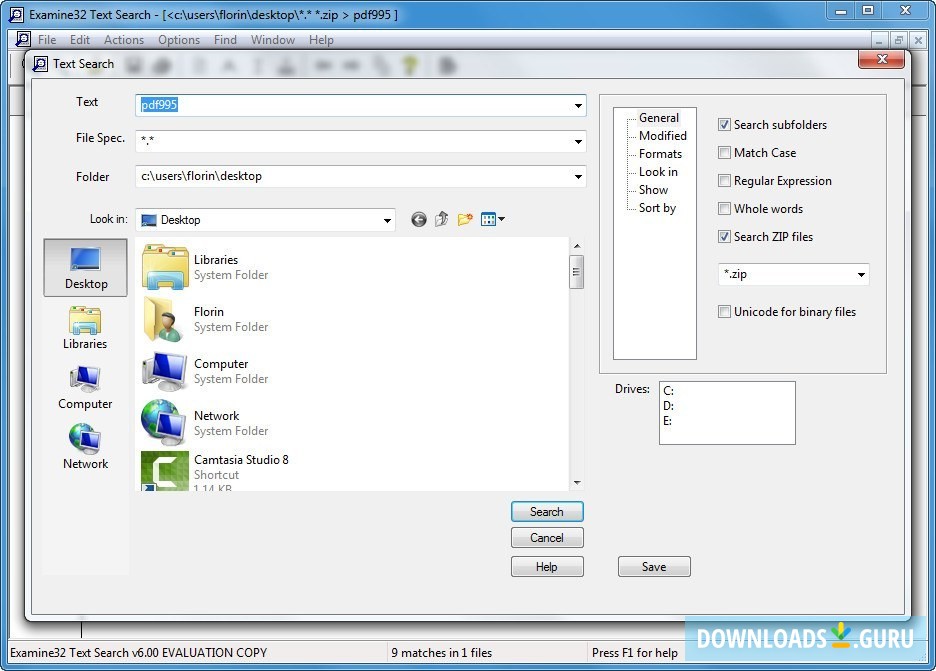The image size is (936, 671).
Task: Click the Search button
Action: click(547, 511)
